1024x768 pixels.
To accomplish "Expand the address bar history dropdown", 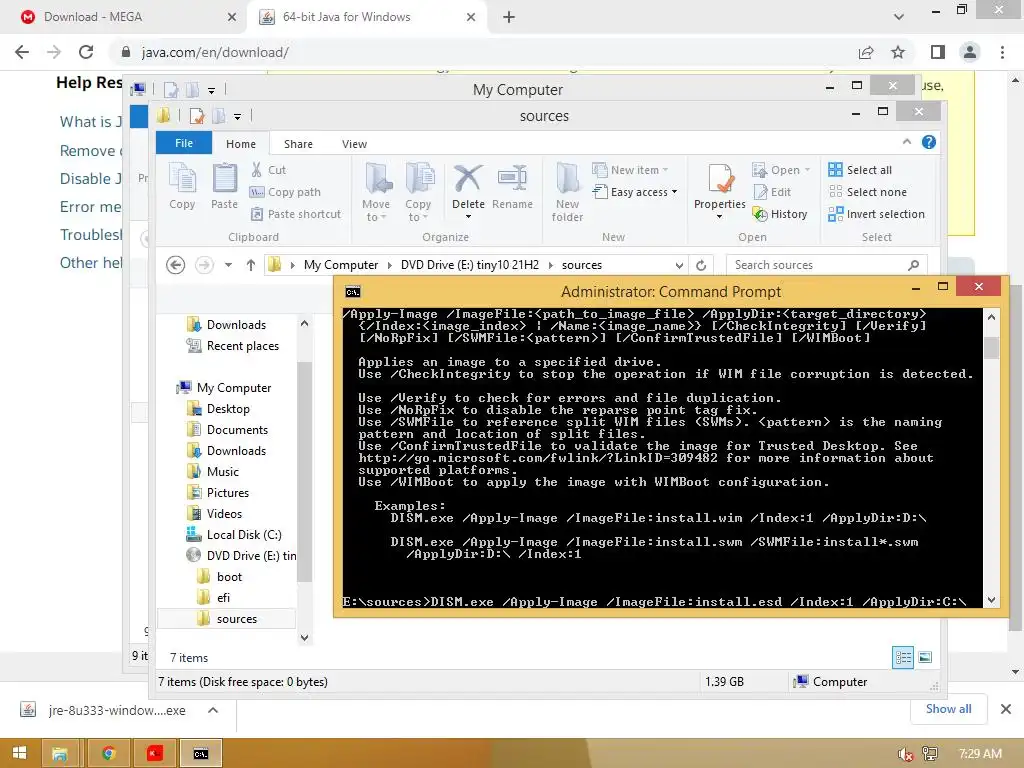I will tap(679, 265).
